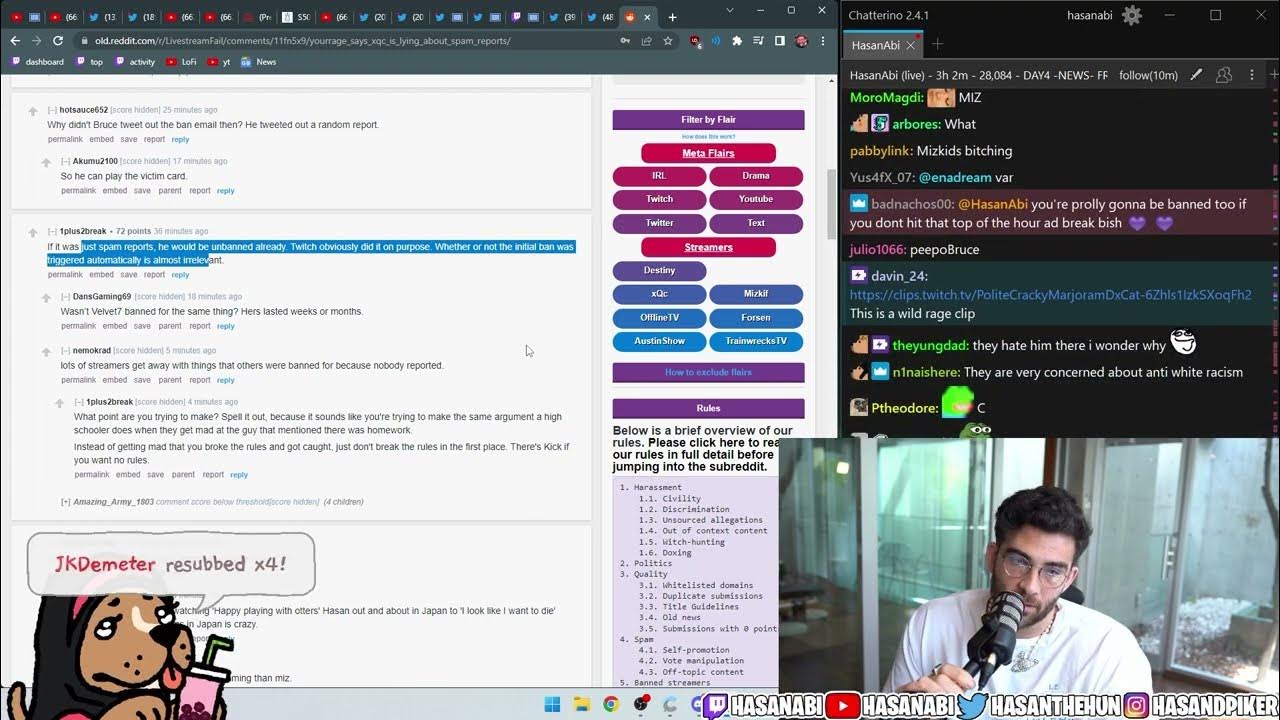Collapse Akumu2100's comment

click(65, 161)
